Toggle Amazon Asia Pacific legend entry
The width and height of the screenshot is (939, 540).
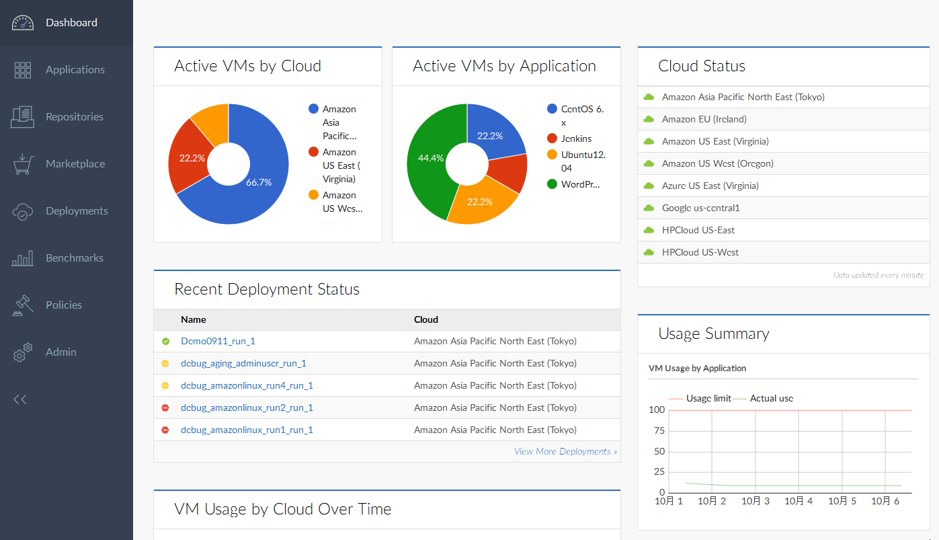pos(338,122)
